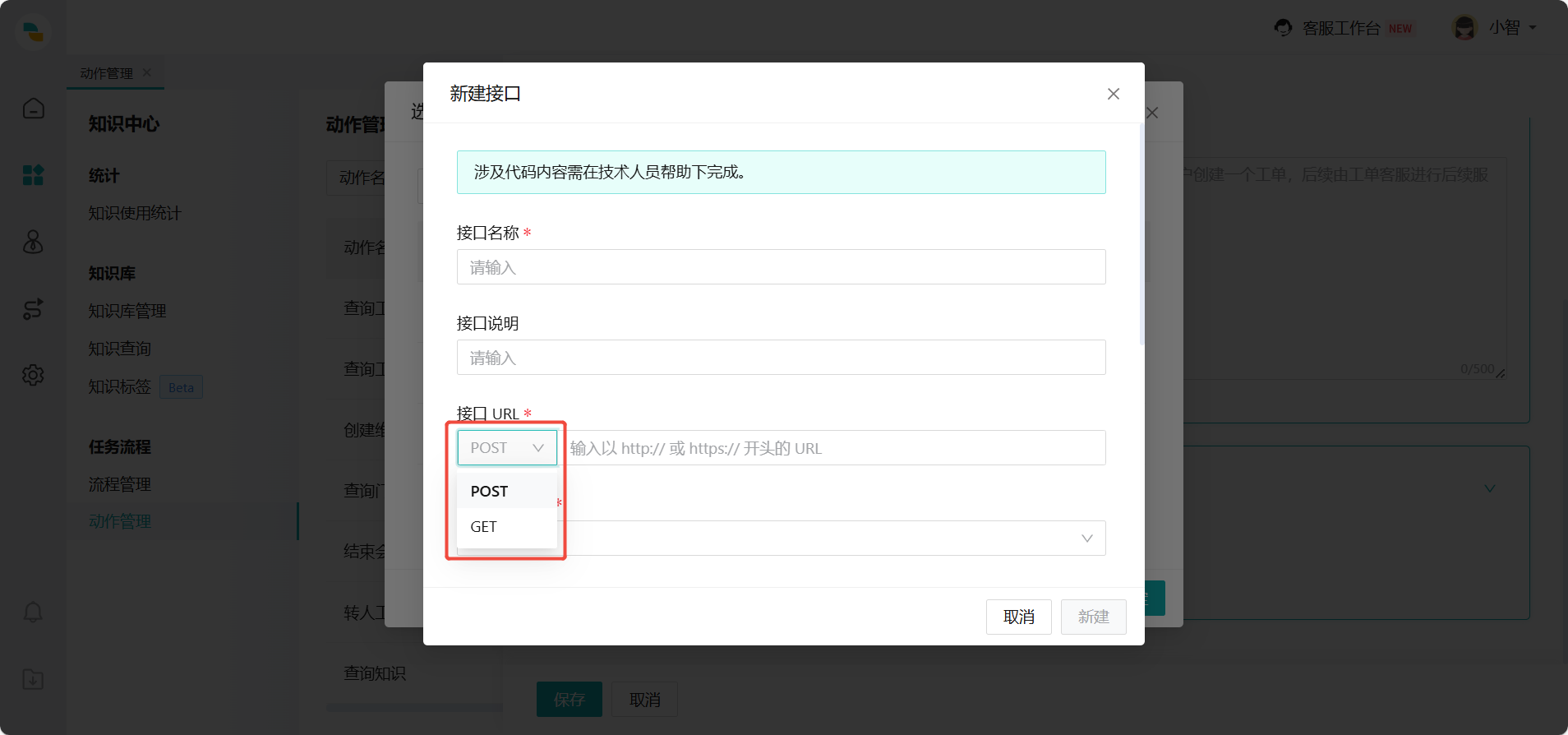Click 取消 in the 新建接口 dialog

pos(1019,617)
